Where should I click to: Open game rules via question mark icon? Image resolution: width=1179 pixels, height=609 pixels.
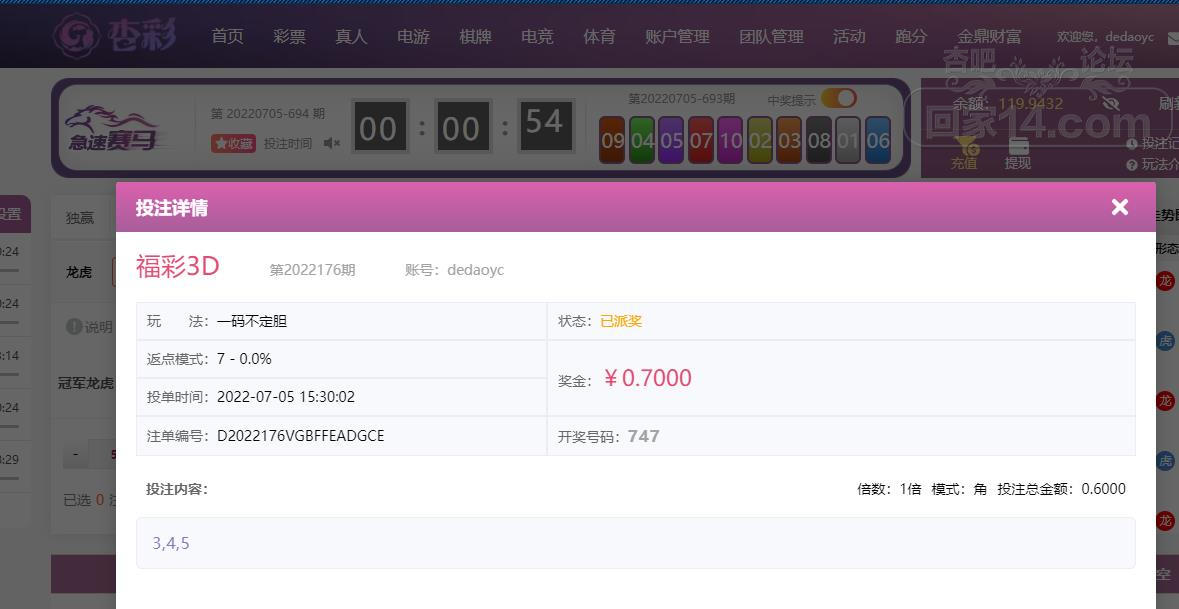[1132, 165]
